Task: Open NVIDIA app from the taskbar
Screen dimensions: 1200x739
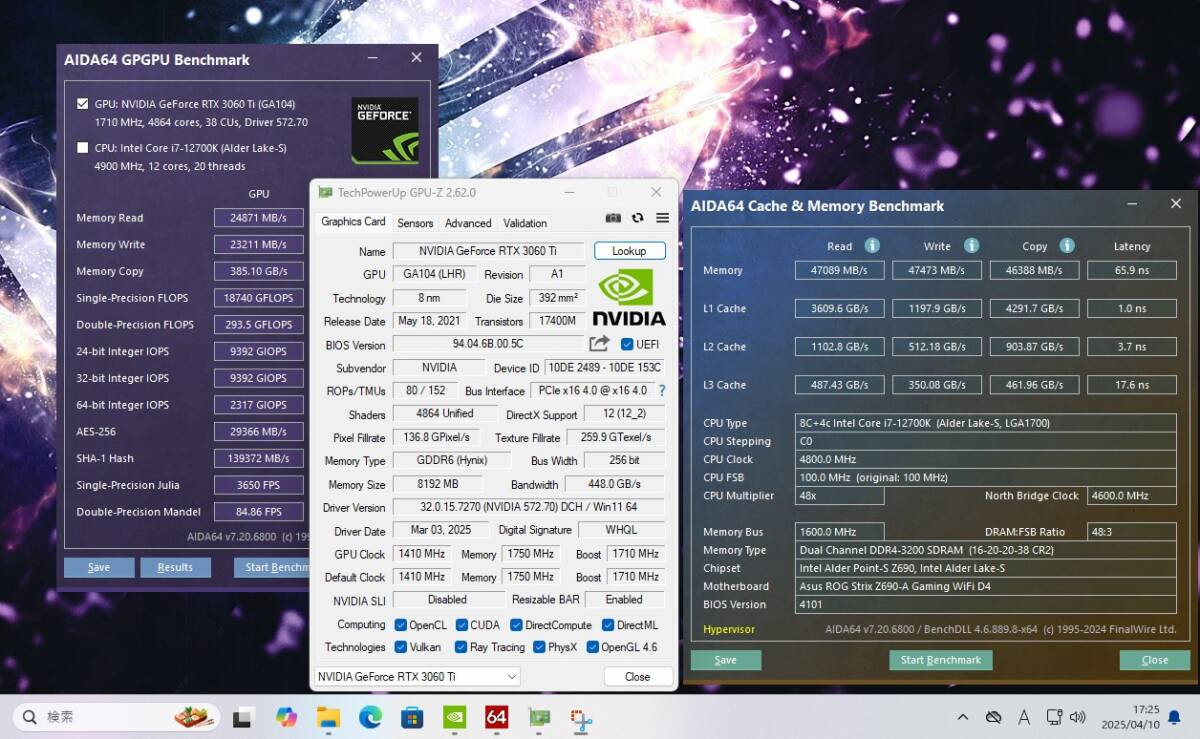Action: [x=454, y=717]
